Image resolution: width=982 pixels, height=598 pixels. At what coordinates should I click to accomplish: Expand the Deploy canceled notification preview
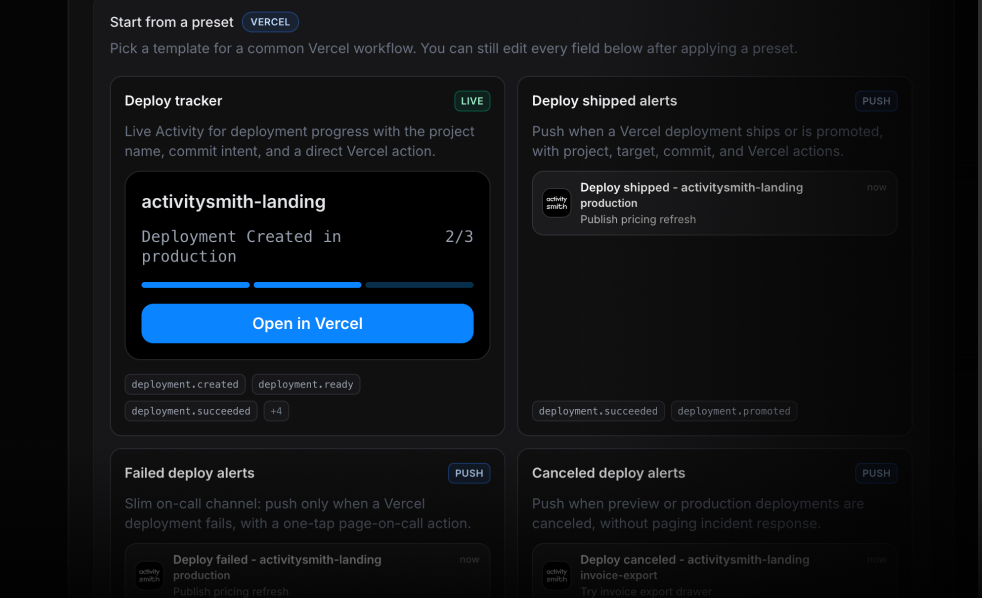[x=714, y=572]
